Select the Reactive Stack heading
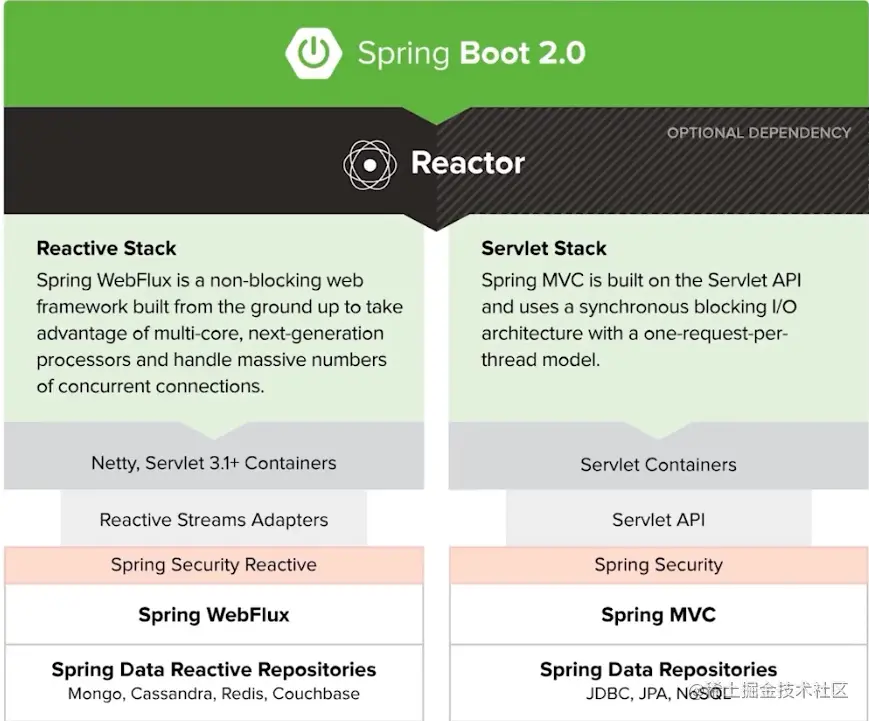869x721 pixels. pyautogui.click(x=106, y=248)
